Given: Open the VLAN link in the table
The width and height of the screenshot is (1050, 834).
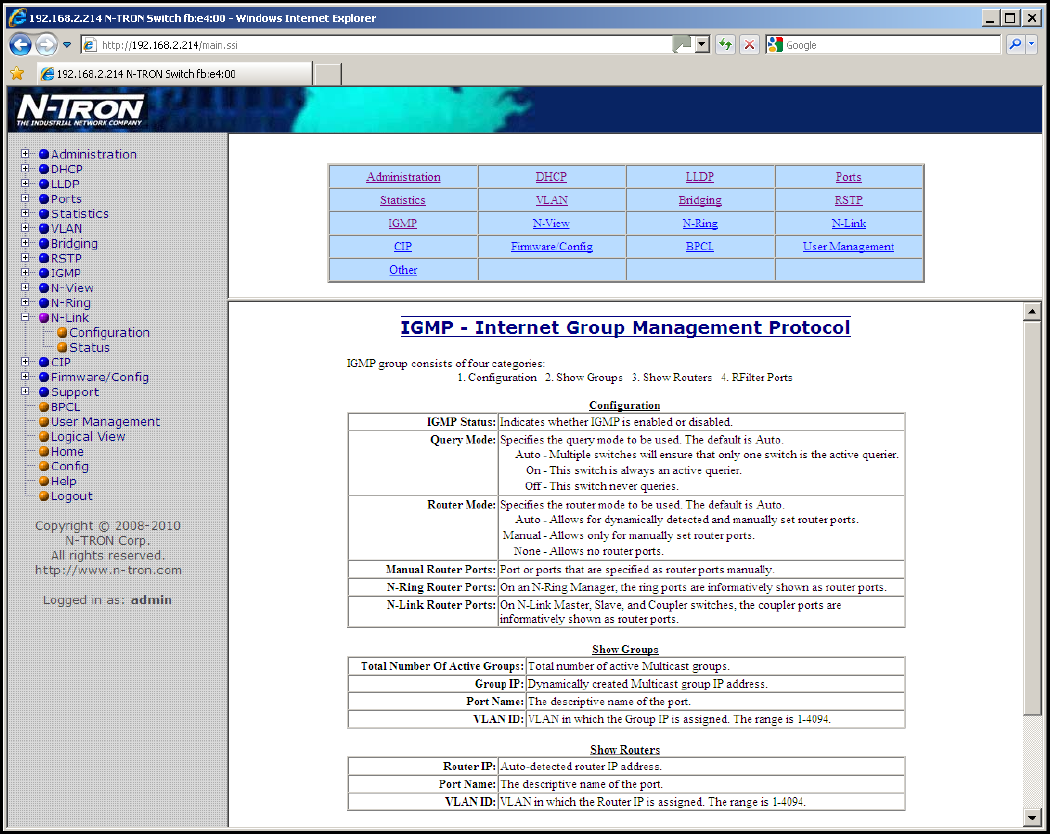Looking at the screenshot, I should tap(551, 200).
